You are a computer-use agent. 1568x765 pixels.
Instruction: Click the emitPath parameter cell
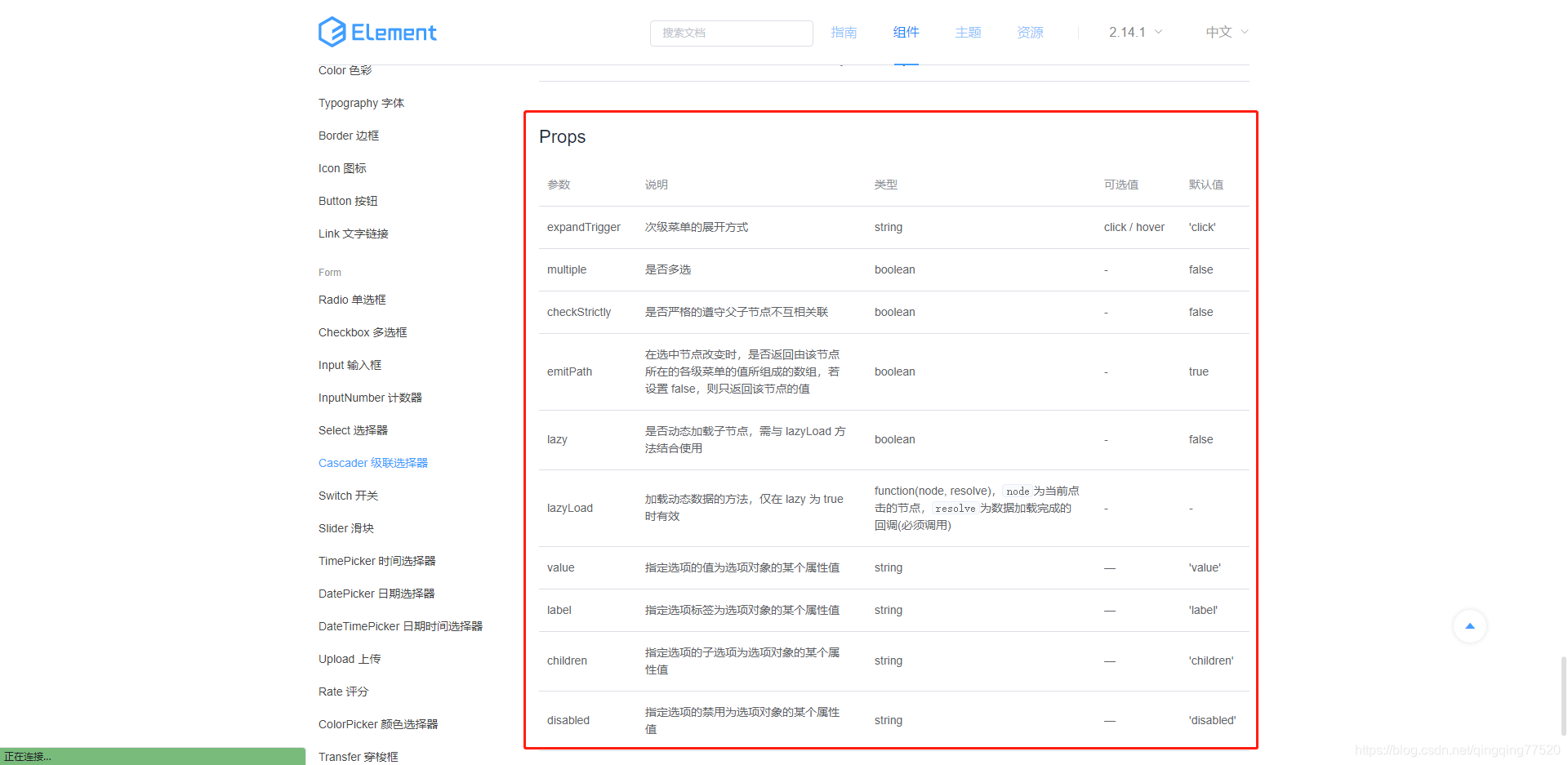tap(569, 371)
